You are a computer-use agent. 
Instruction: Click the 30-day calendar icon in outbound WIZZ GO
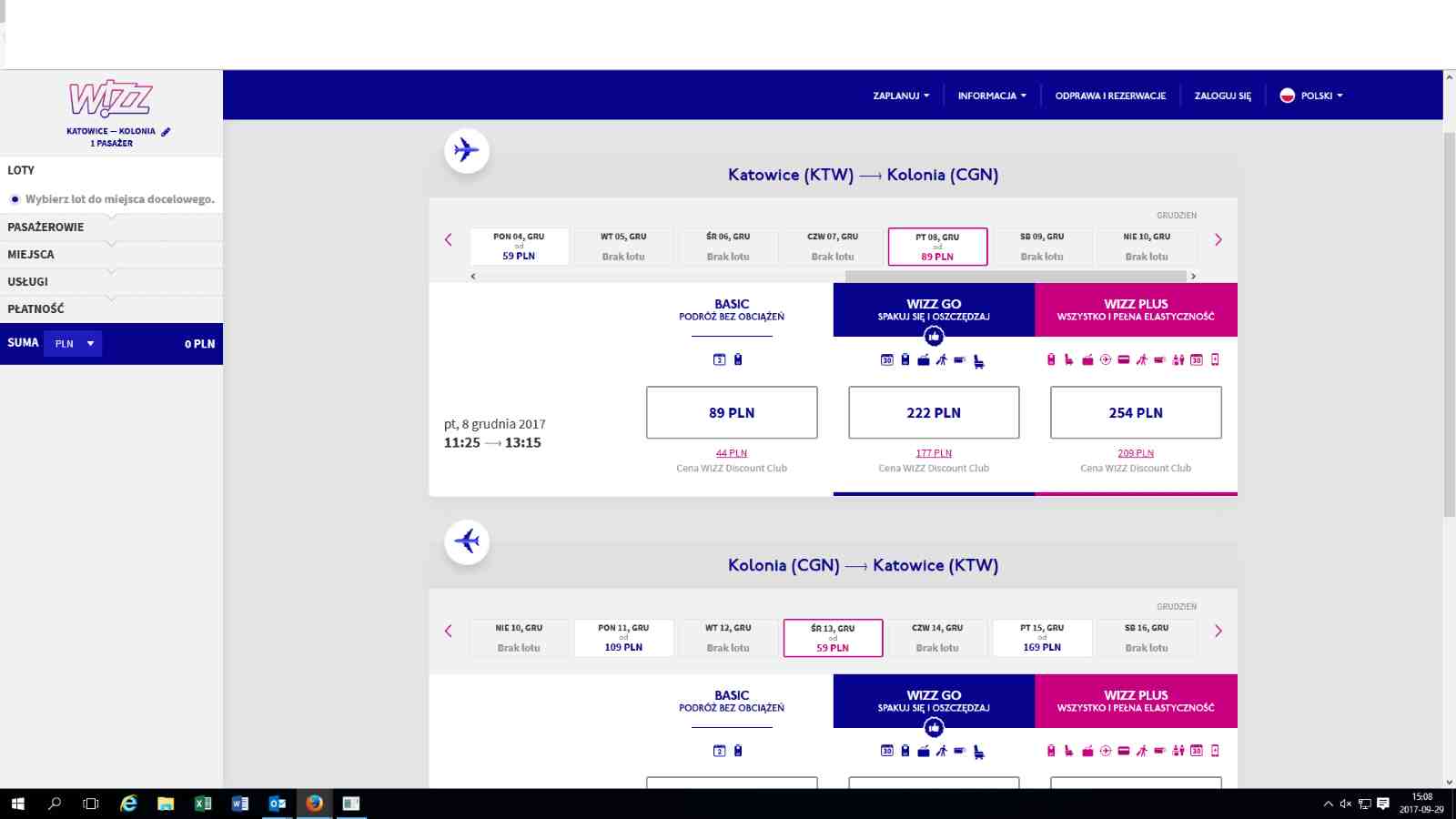click(887, 360)
